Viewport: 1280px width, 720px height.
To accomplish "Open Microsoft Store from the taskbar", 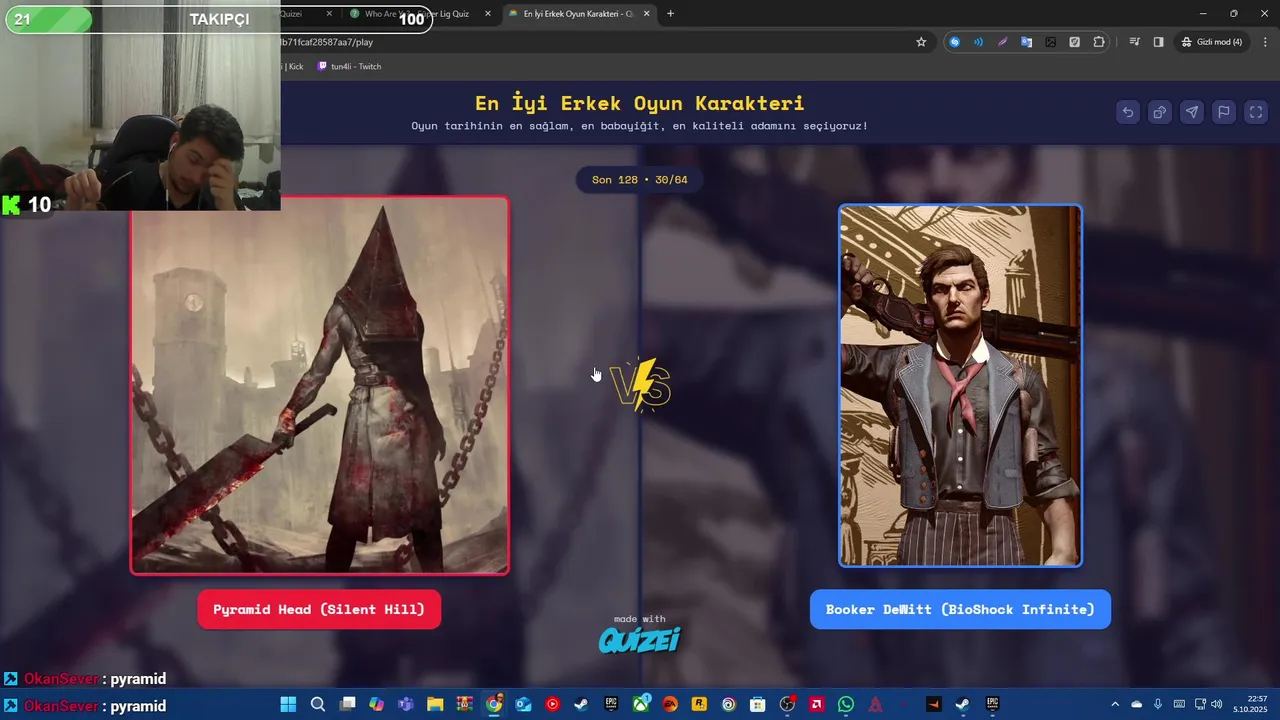I will point(758,704).
